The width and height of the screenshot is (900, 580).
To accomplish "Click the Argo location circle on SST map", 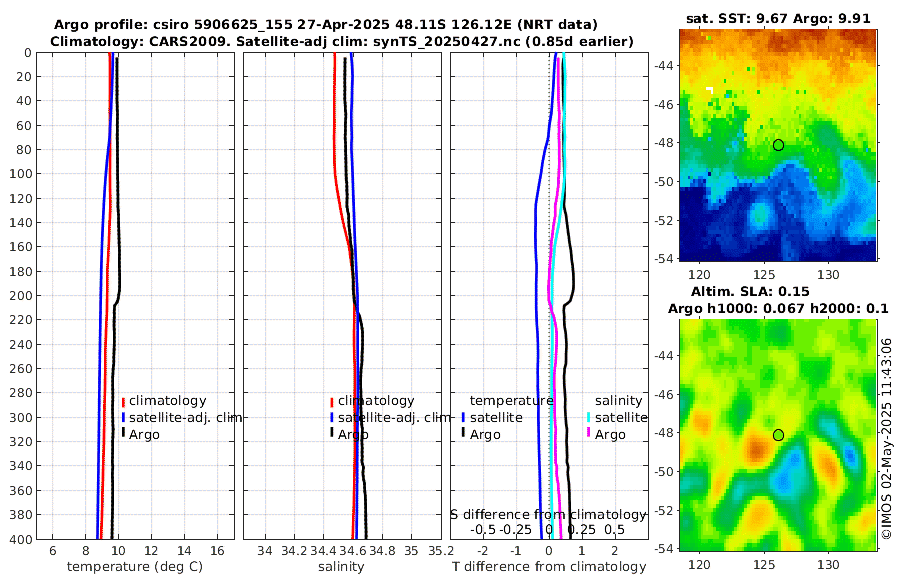I will tap(778, 145).
